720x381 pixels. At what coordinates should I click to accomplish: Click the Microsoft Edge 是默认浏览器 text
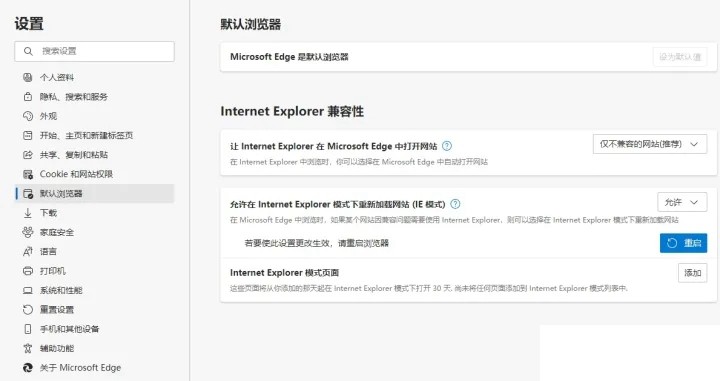coord(289,57)
